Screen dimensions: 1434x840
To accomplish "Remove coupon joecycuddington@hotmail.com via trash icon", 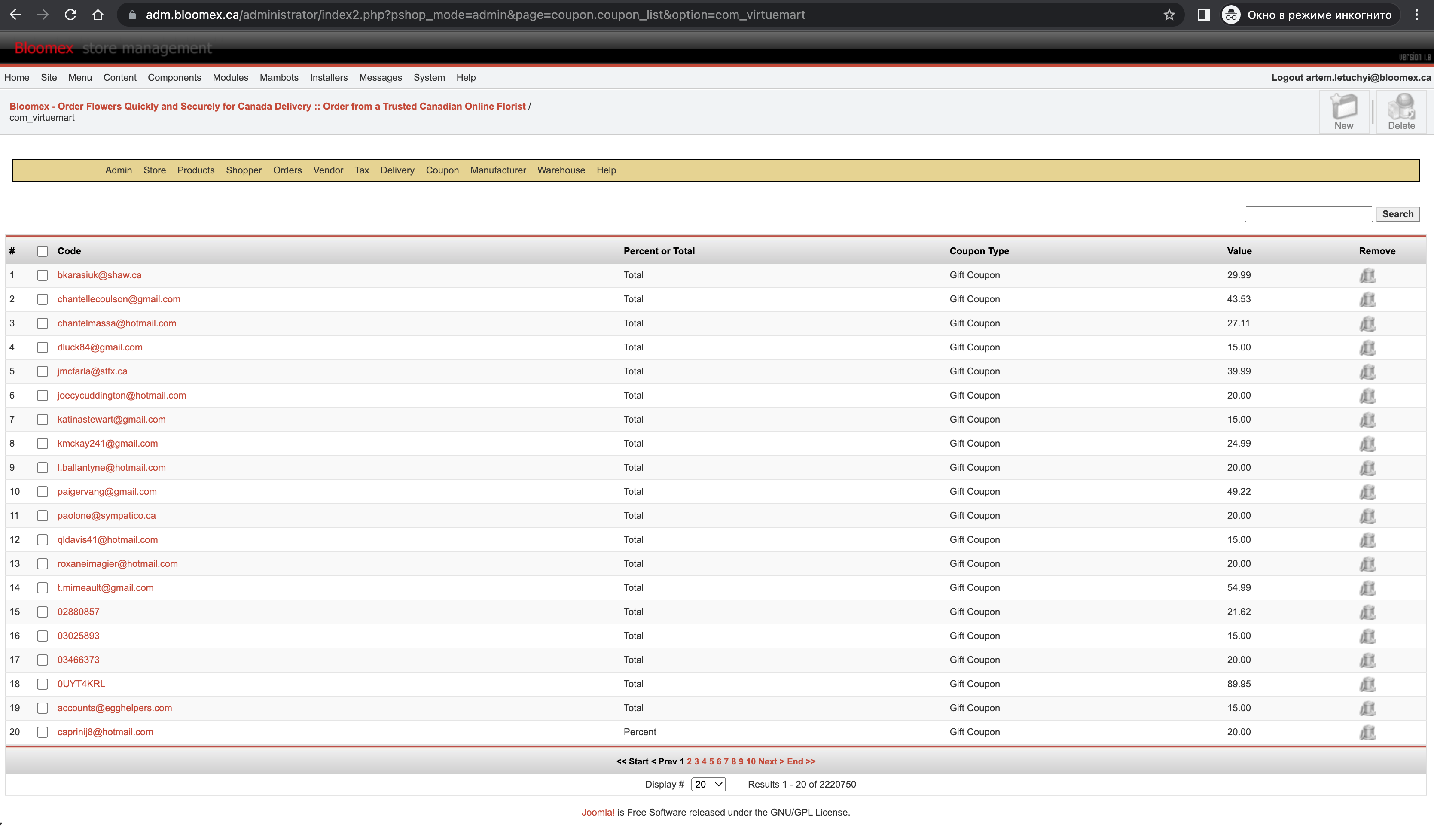I will [1367, 396].
